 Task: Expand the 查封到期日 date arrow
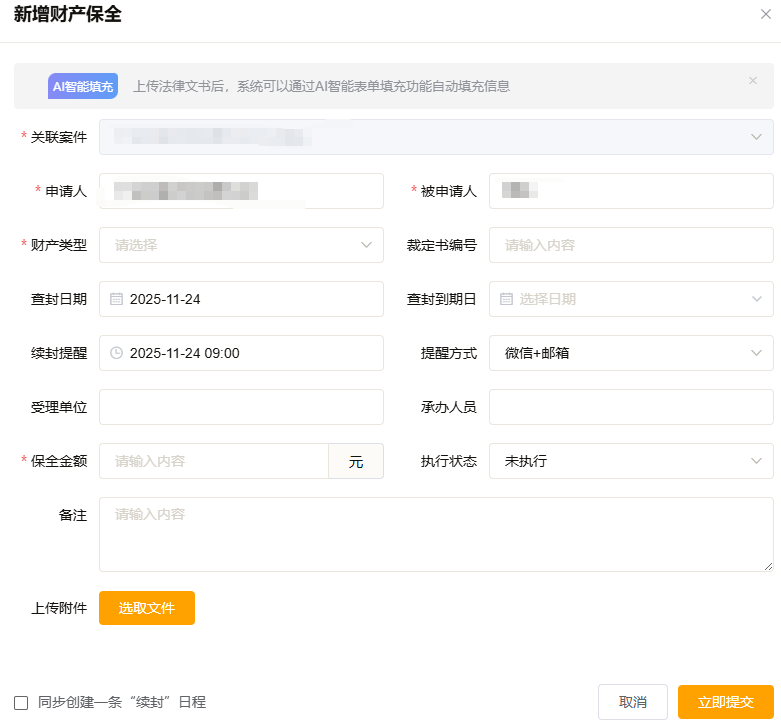756,299
